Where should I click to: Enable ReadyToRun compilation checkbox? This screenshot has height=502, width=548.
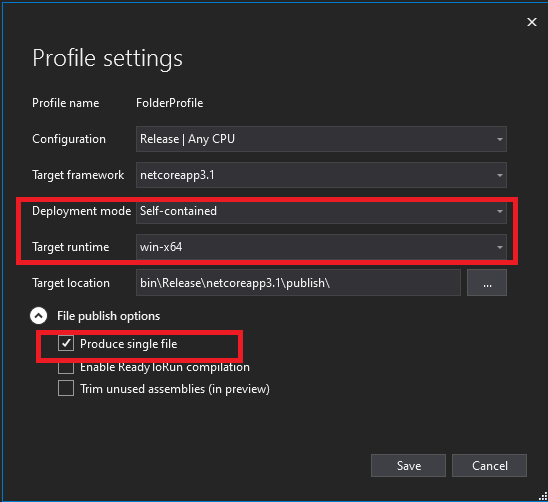(x=66, y=367)
